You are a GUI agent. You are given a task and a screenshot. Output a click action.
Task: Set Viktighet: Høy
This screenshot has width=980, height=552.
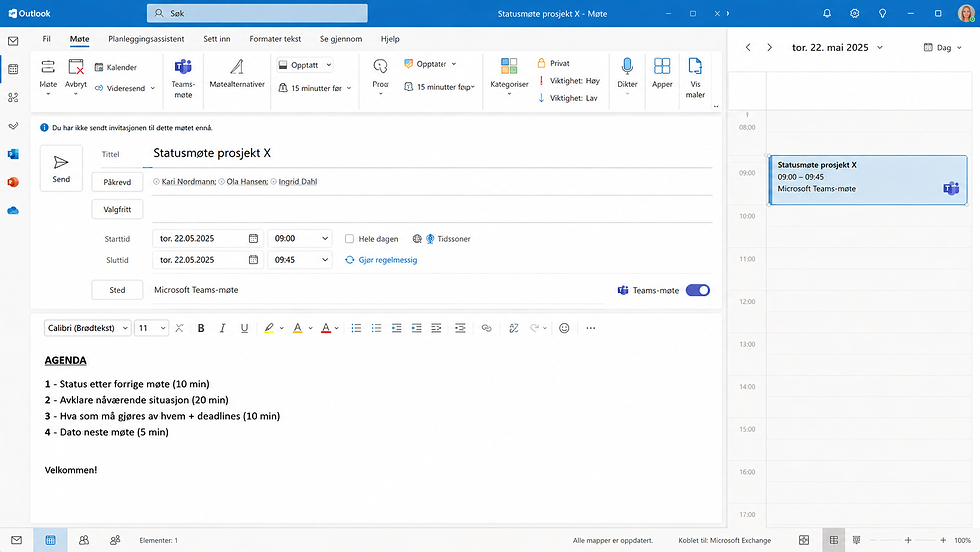[569, 81]
